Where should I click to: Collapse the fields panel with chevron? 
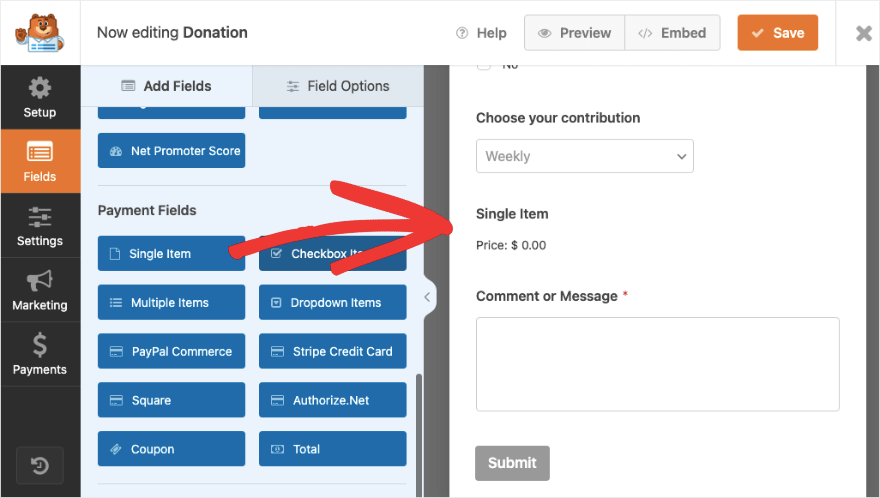[427, 297]
